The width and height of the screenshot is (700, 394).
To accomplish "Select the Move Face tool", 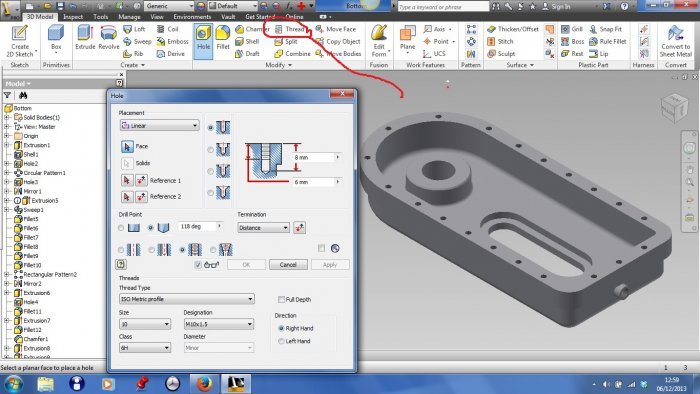I will (x=336, y=29).
